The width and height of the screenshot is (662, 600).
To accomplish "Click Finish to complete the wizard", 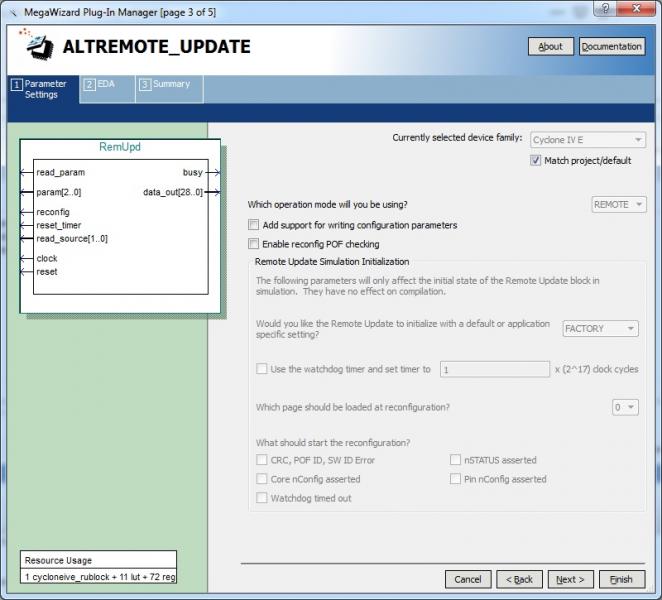I will pyautogui.click(x=621, y=579).
